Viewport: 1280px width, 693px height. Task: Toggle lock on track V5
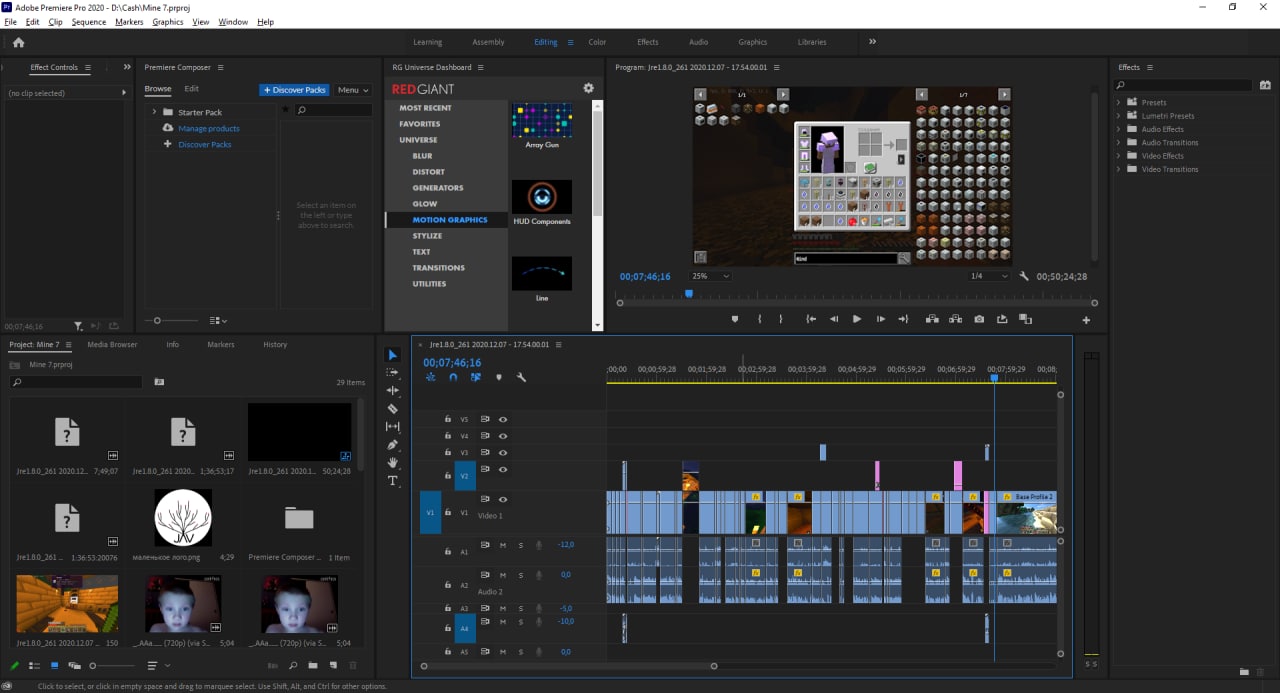coord(448,420)
